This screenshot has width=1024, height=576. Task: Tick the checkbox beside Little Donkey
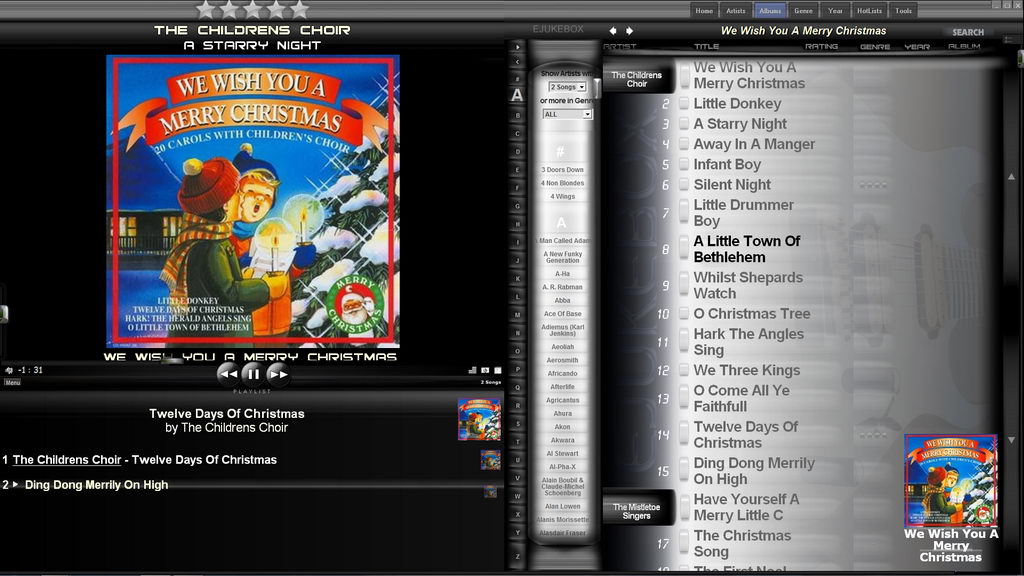click(x=684, y=103)
